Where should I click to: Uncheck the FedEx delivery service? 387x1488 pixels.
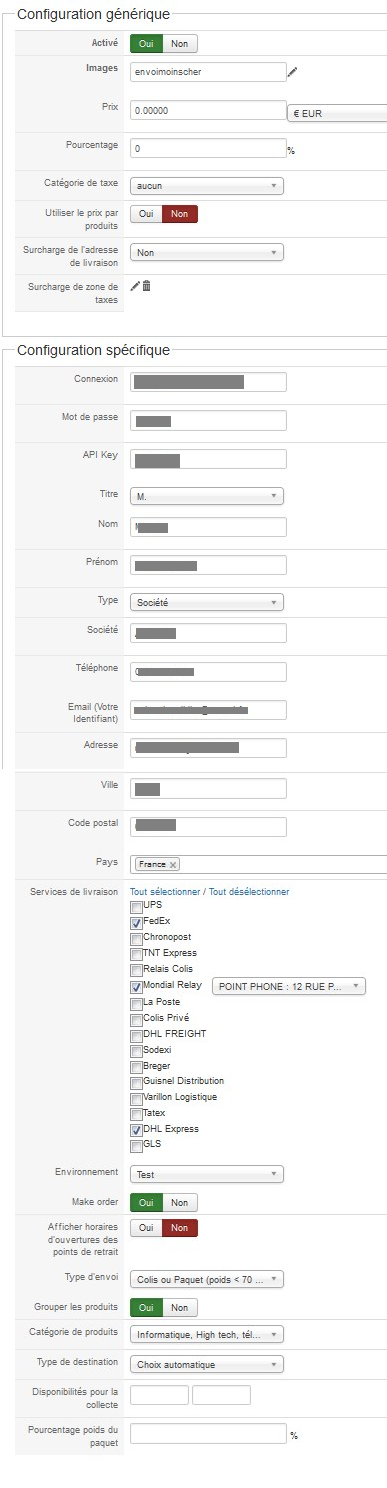tap(136, 921)
